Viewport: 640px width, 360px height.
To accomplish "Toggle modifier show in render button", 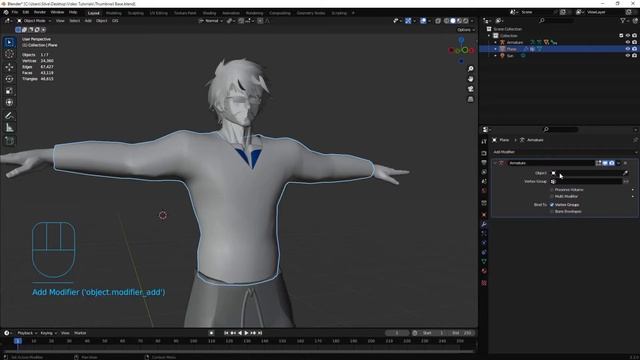I will 611,163.
